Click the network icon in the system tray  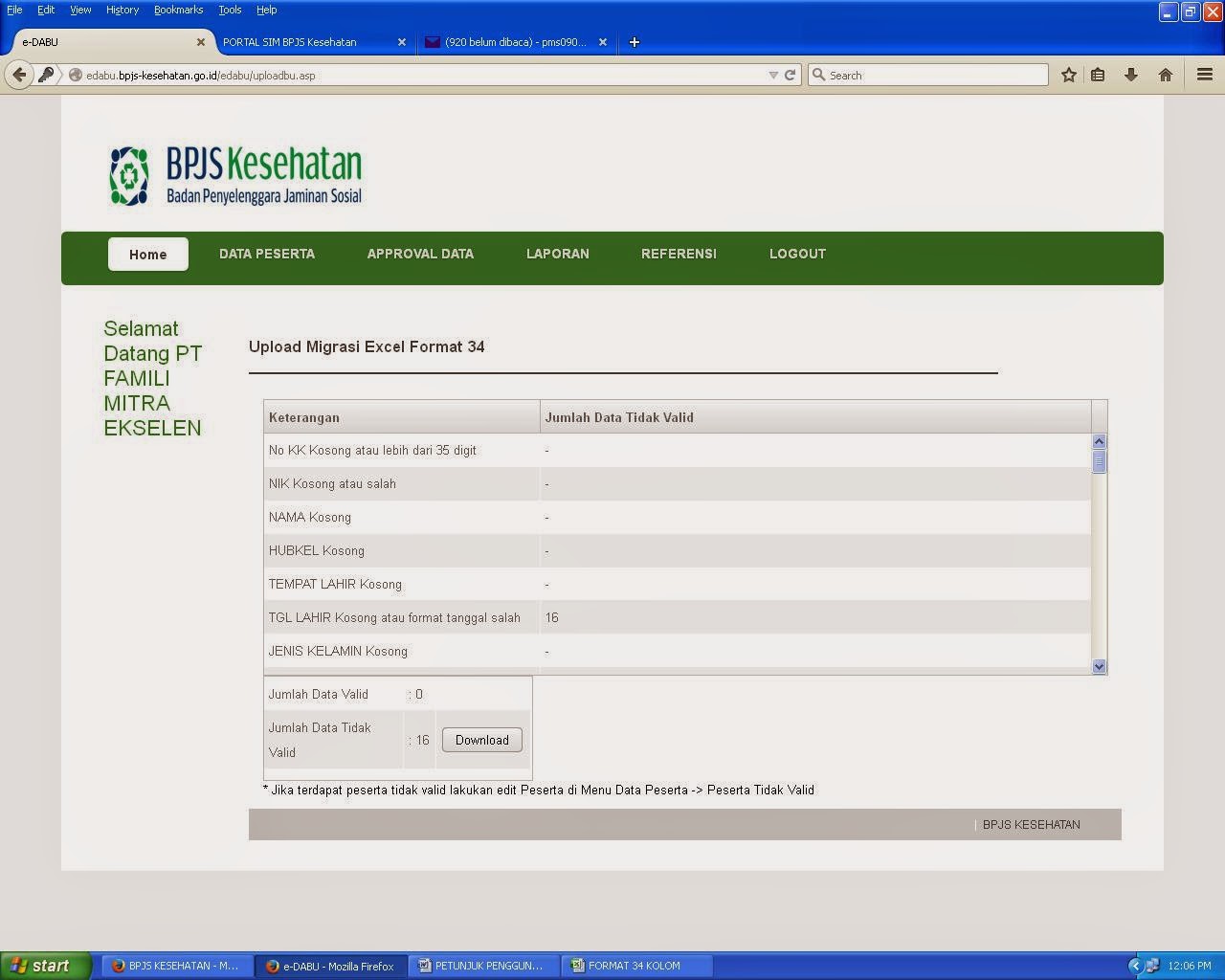click(1152, 966)
